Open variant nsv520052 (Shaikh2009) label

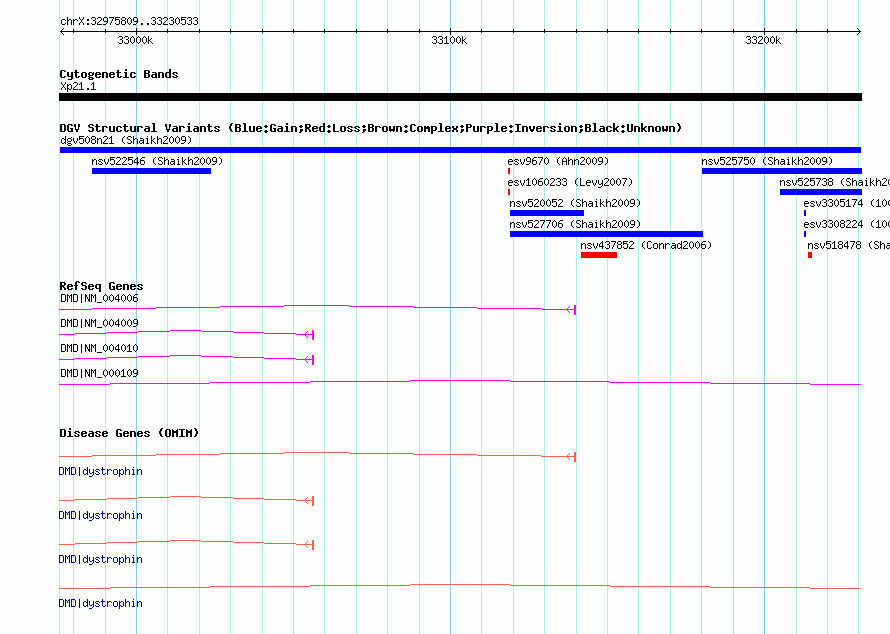click(575, 203)
